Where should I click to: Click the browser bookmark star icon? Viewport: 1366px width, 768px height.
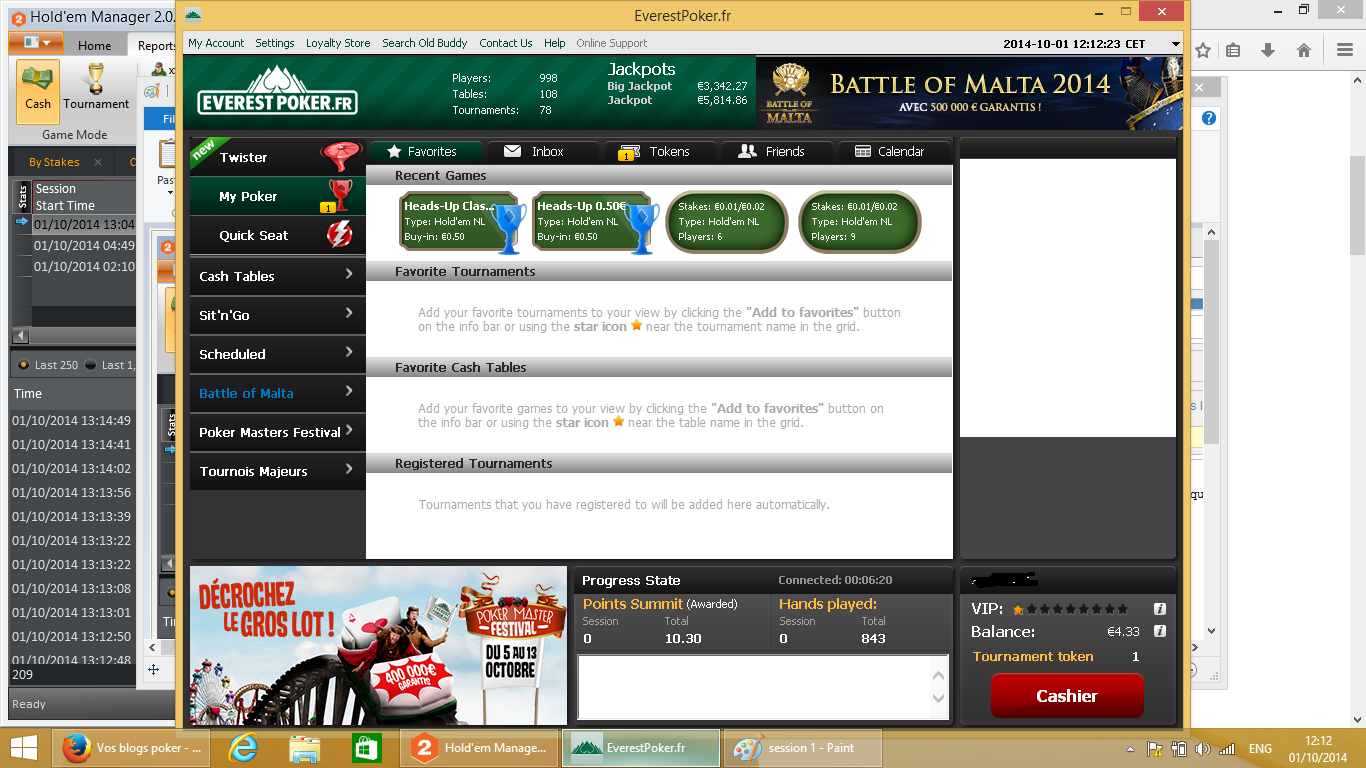[1203, 50]
